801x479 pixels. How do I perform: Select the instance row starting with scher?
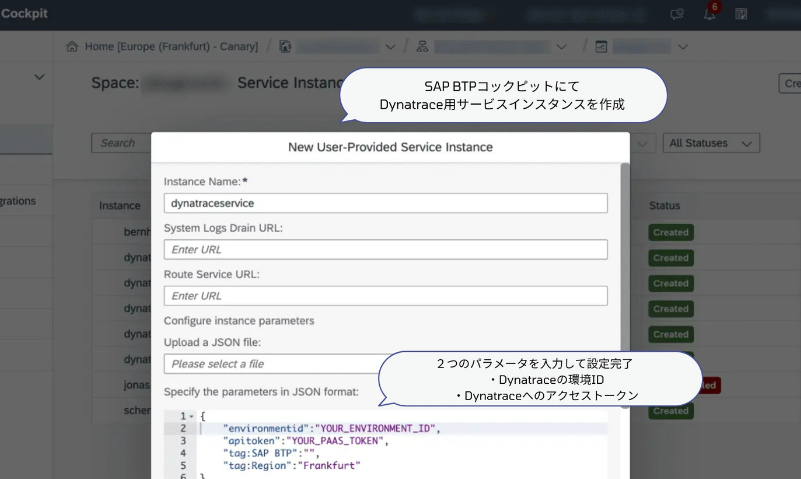(x=122, y=411)
